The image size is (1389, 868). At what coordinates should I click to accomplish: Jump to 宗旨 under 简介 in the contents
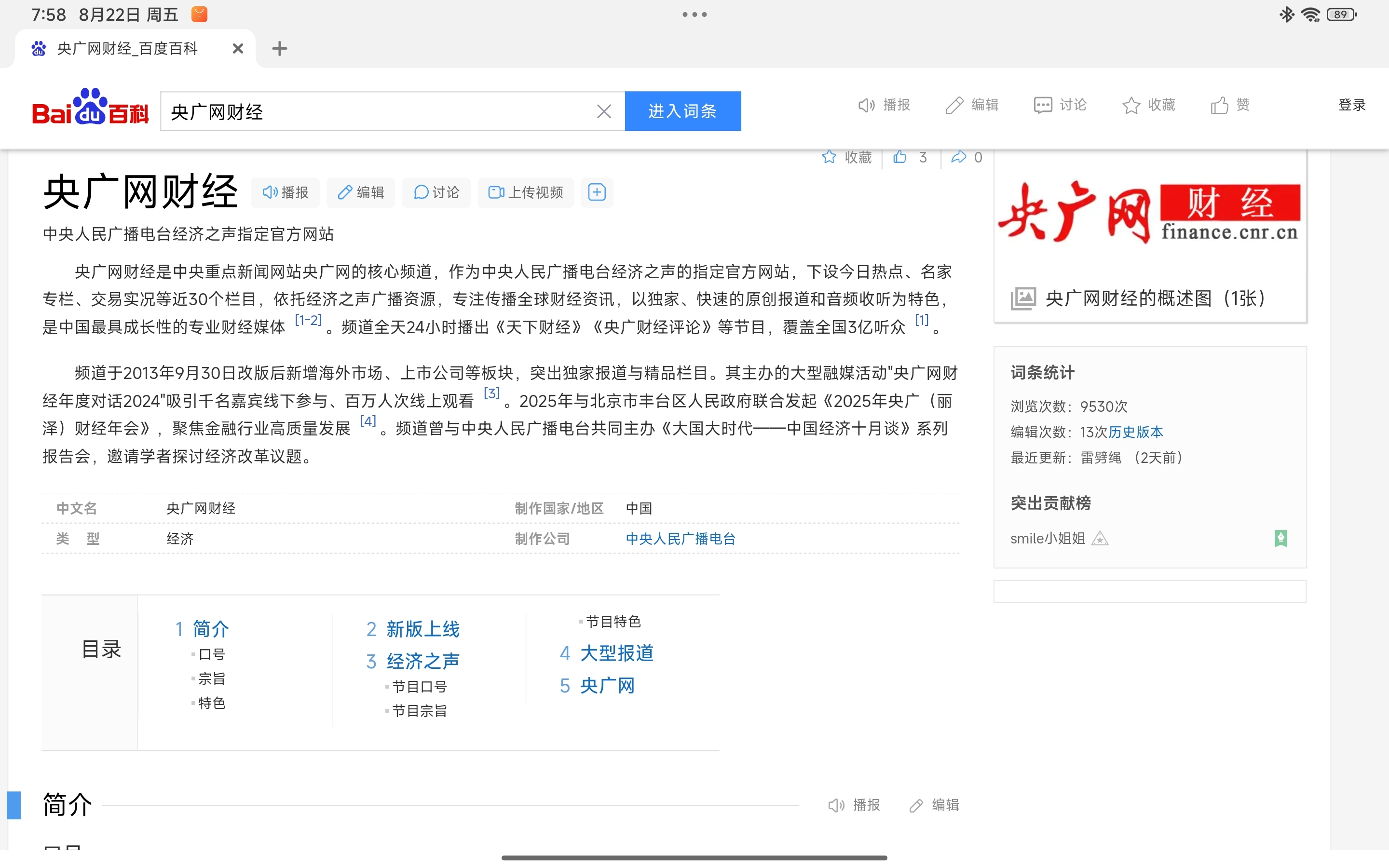click(x=212, y=678)
